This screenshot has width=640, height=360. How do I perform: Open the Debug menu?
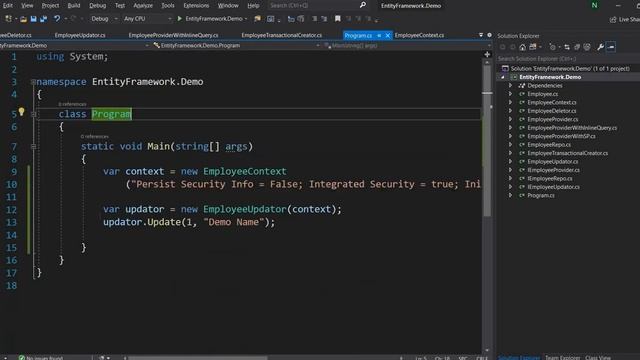pyautogui.click(x=98, y=6)
